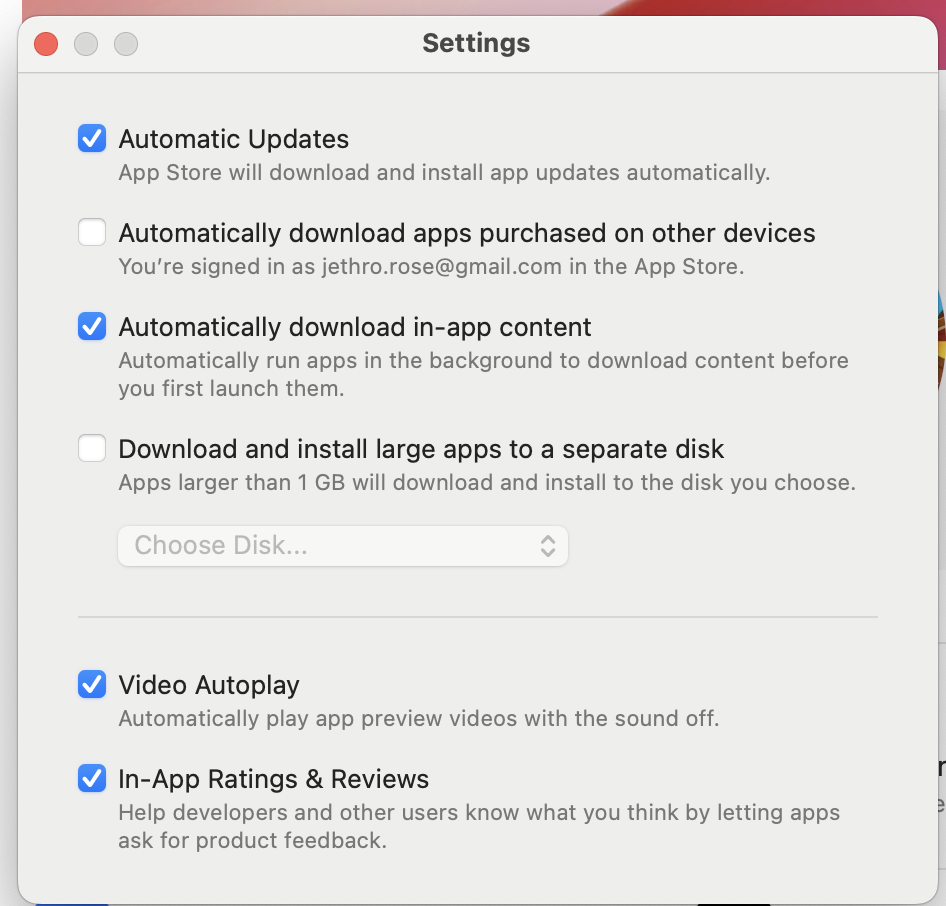Close the Settings window with red button
Image resolution: width=946 pixels, height=906 pixels.
tap(46, 44)
